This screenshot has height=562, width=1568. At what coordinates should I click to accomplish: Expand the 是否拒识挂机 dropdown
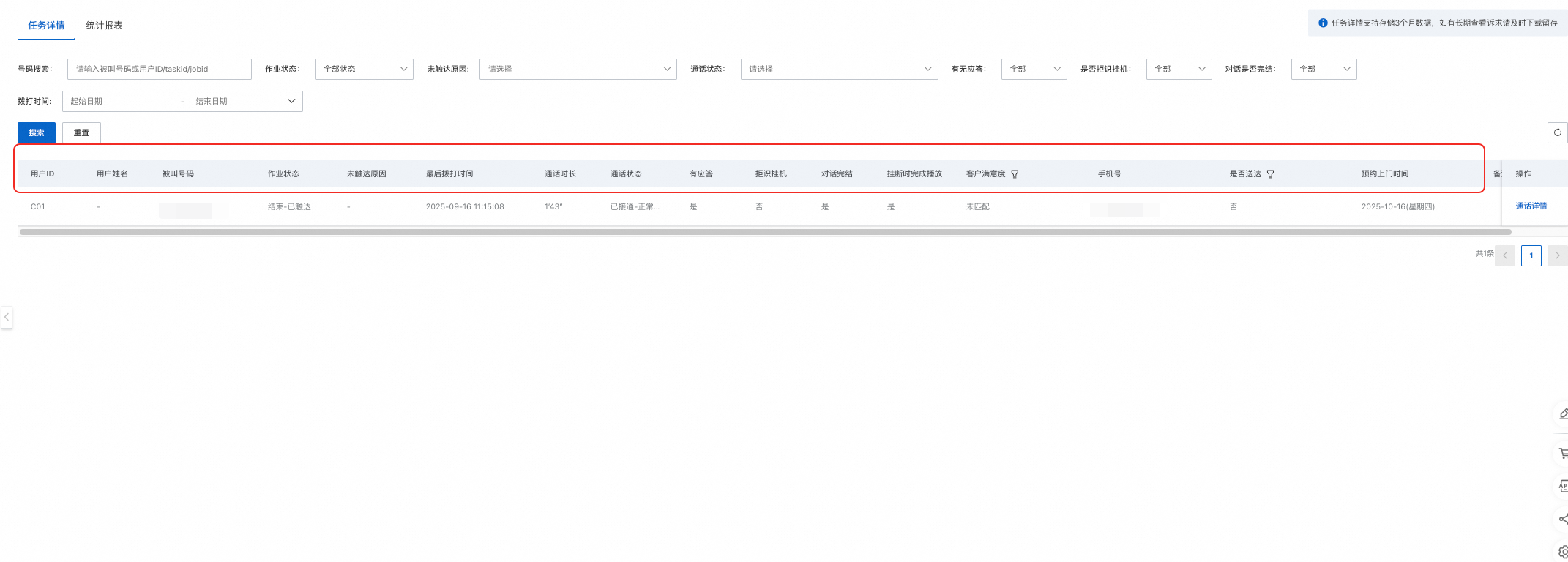(1179, 69)
